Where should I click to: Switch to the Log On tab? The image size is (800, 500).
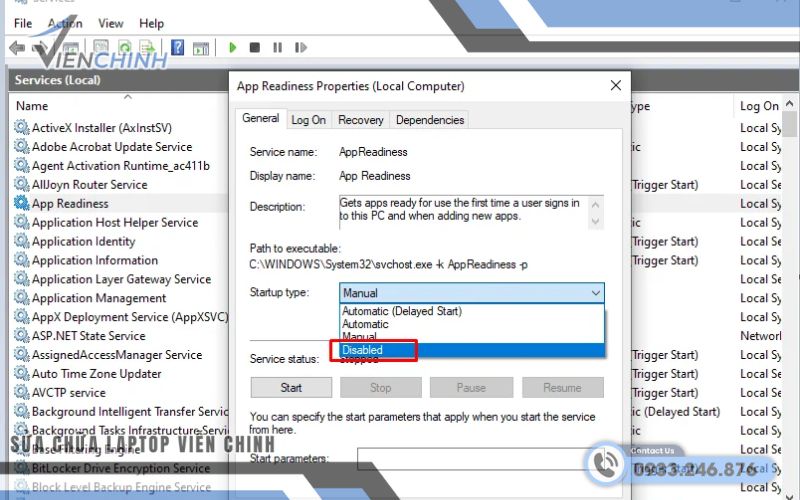pos(309,120)
